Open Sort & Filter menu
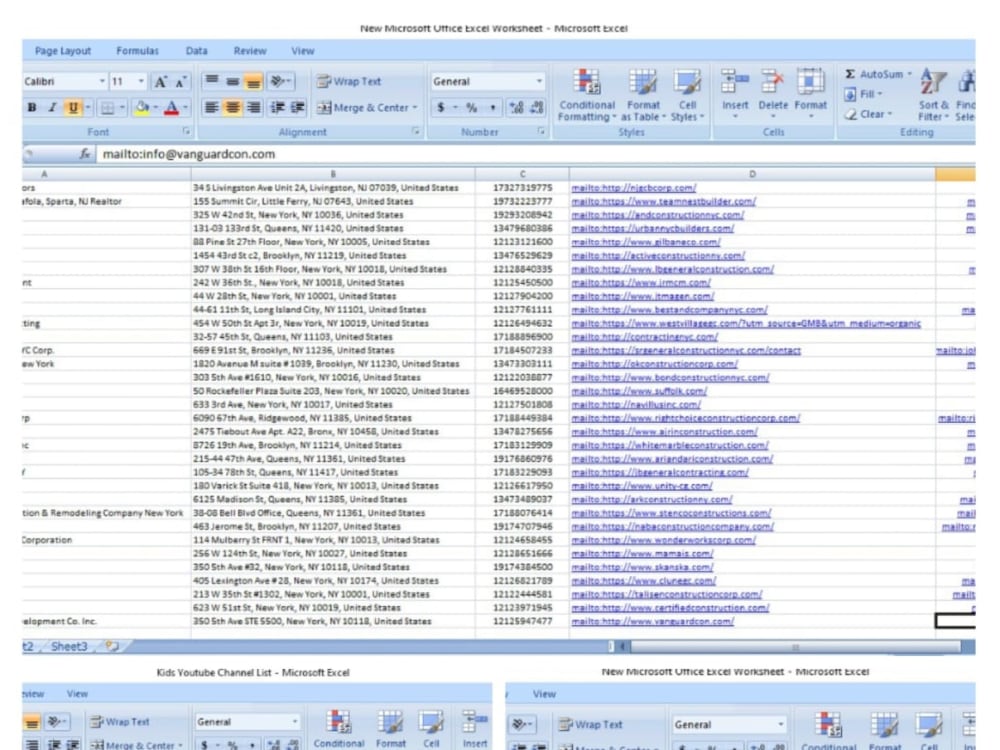The height and width of the screenshot is (750, 1000). point(934,94)
